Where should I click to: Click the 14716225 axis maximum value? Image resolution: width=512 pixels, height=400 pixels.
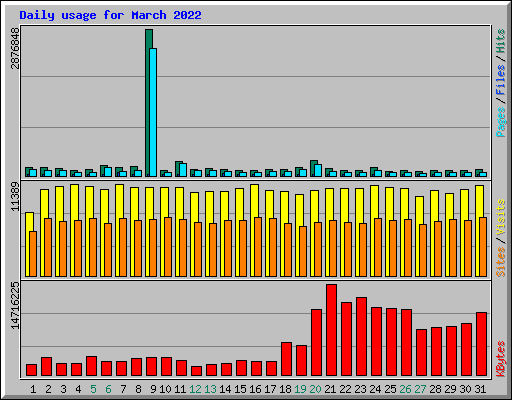[15, 305]
